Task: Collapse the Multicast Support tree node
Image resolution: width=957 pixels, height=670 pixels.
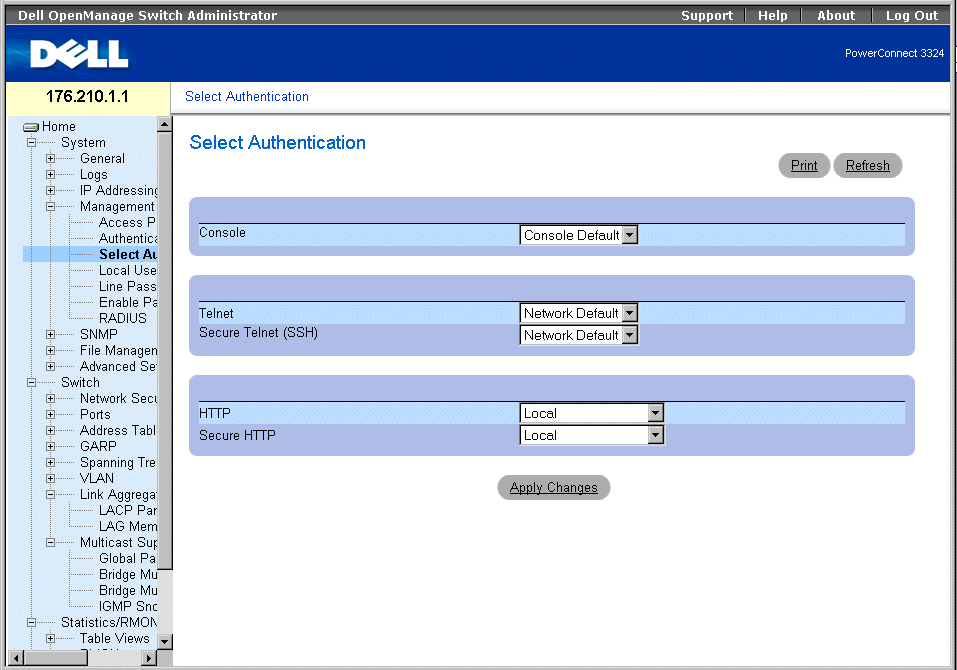Action: pos(50,542)
